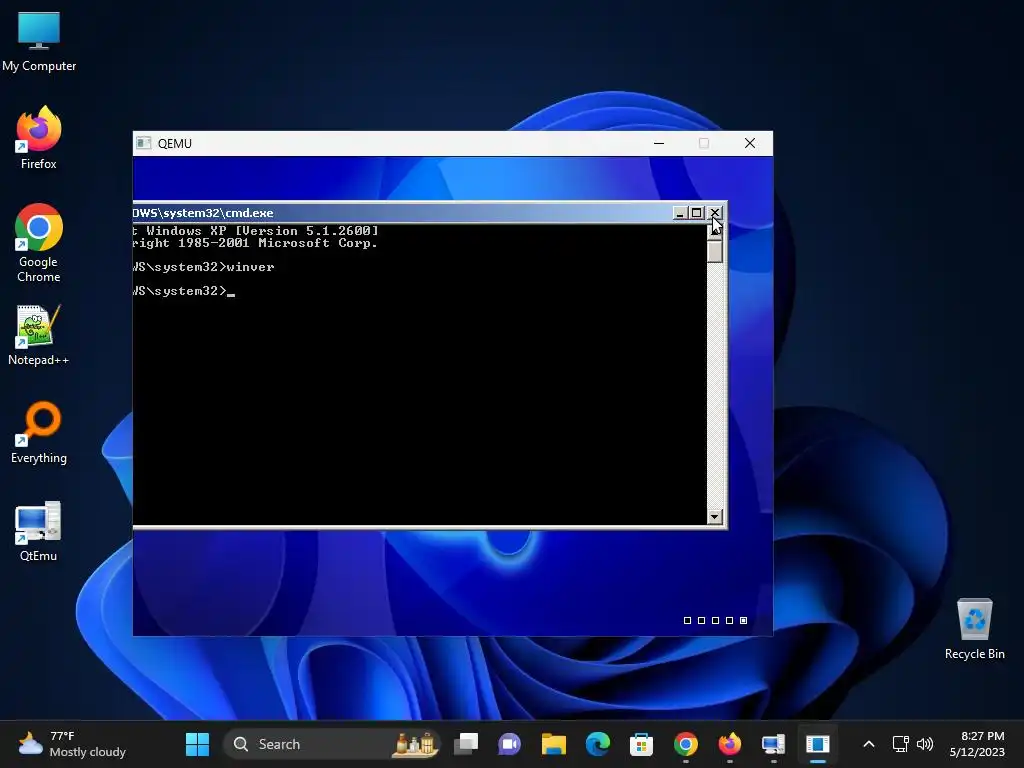The height and width of the screenshot is (768, 1024).
Task: Click the cmd.exe vertical scrollbar thumb
Action: 714,251
